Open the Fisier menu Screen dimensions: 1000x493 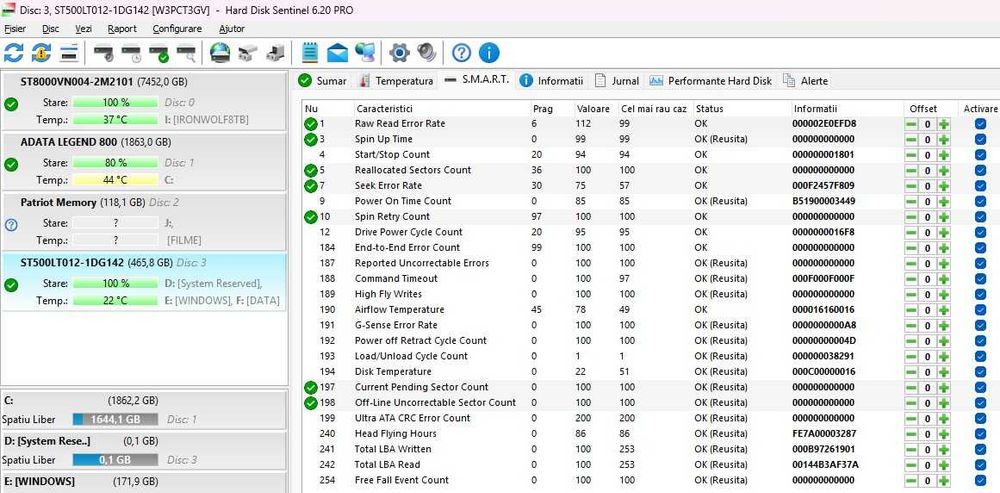[15, 29]
